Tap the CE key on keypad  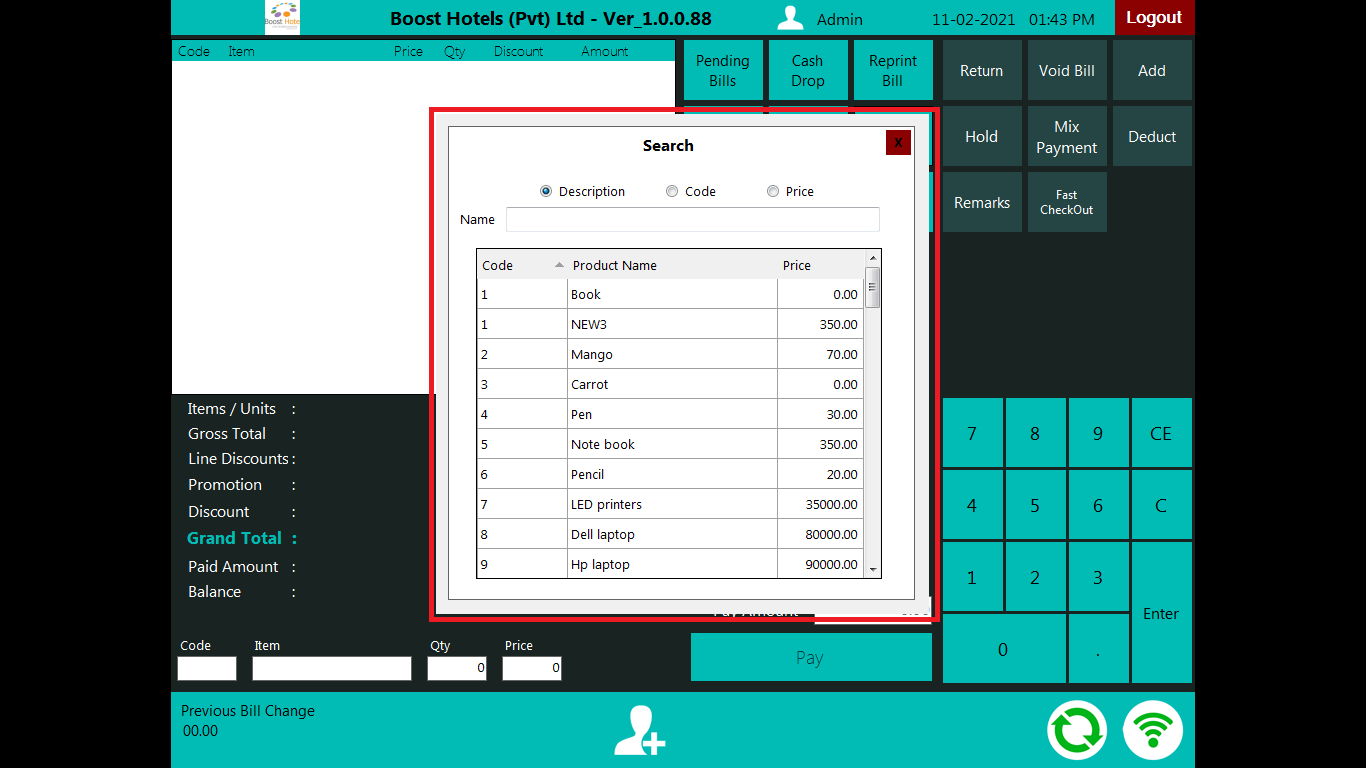tap(1160, 433)
